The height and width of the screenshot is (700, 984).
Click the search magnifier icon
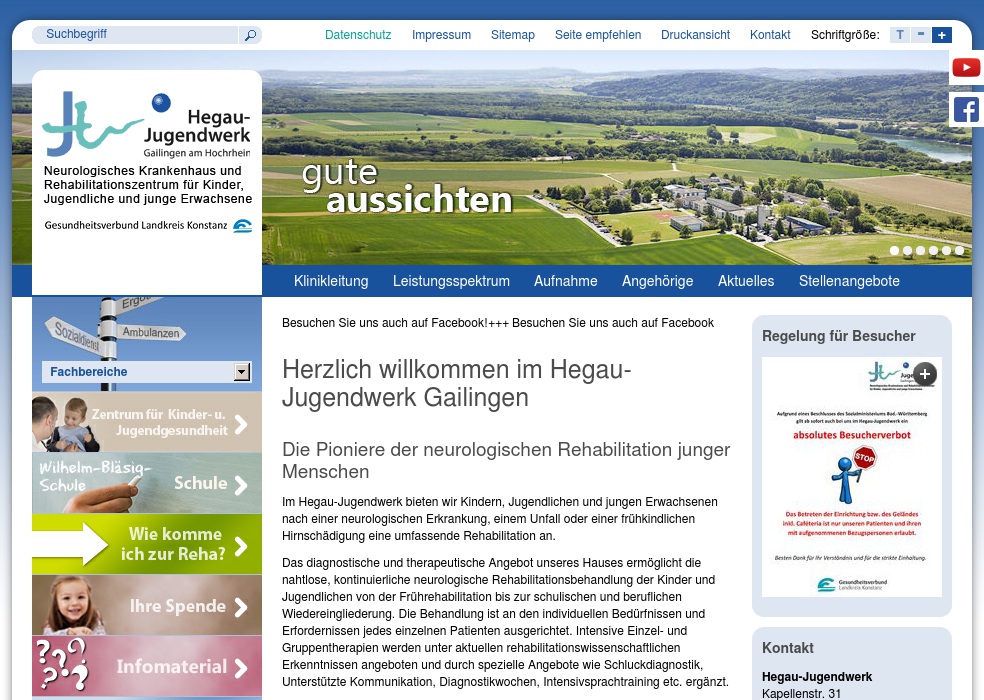(249, 34)
